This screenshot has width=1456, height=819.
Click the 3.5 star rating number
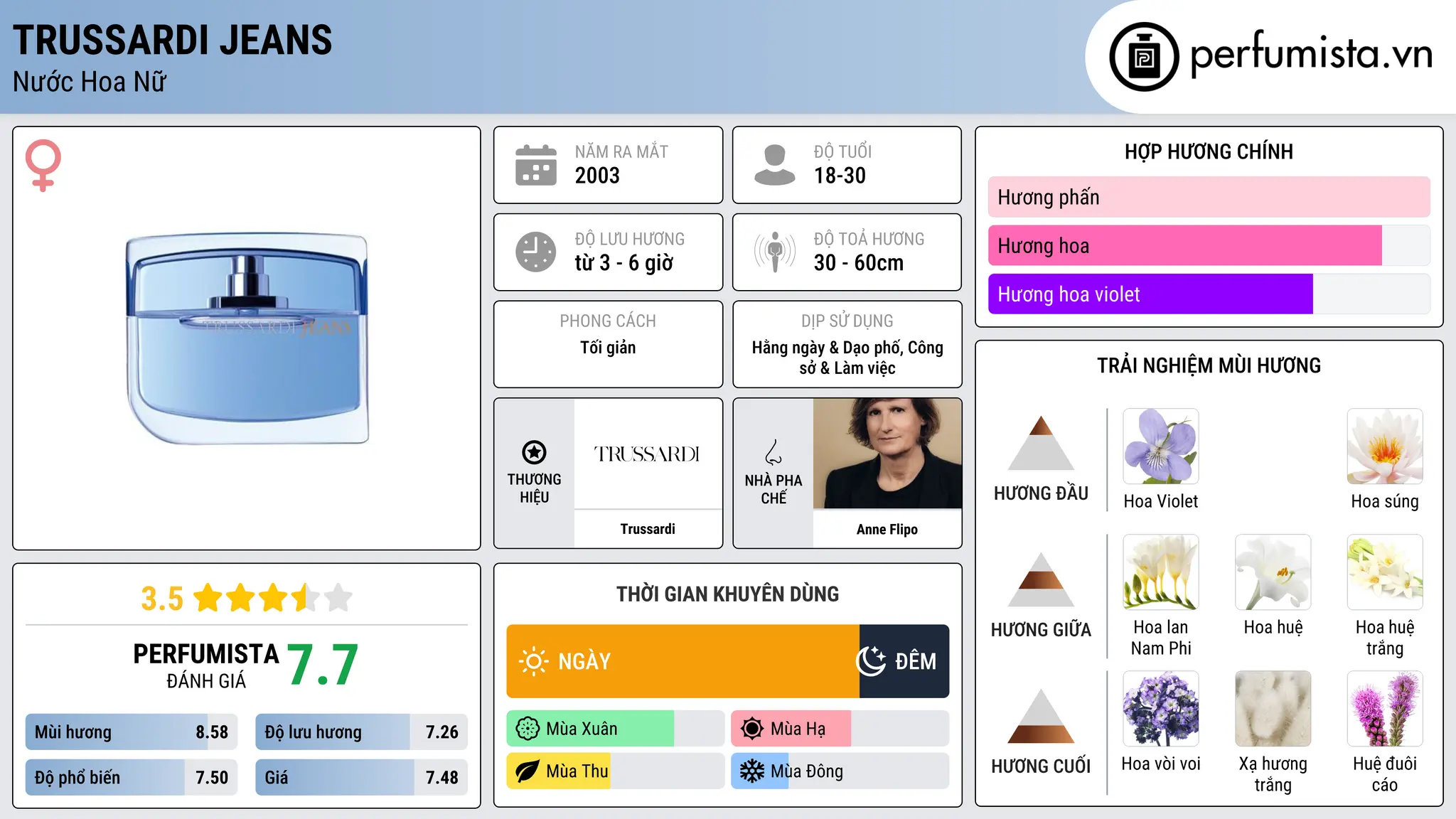coord(162,599)
